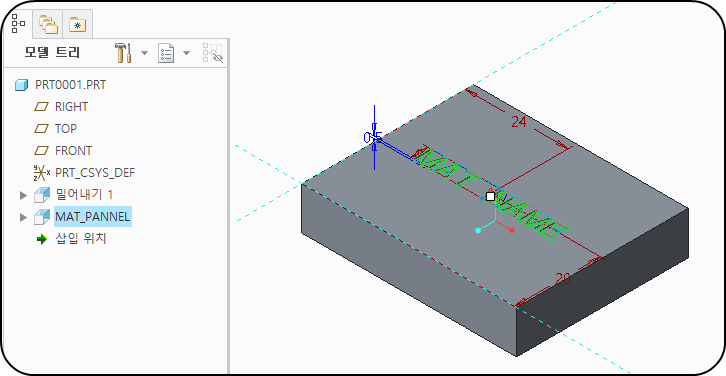Select the 밀어내기 1 extrude feature
726x376 pixels.
tap(83, 194)
